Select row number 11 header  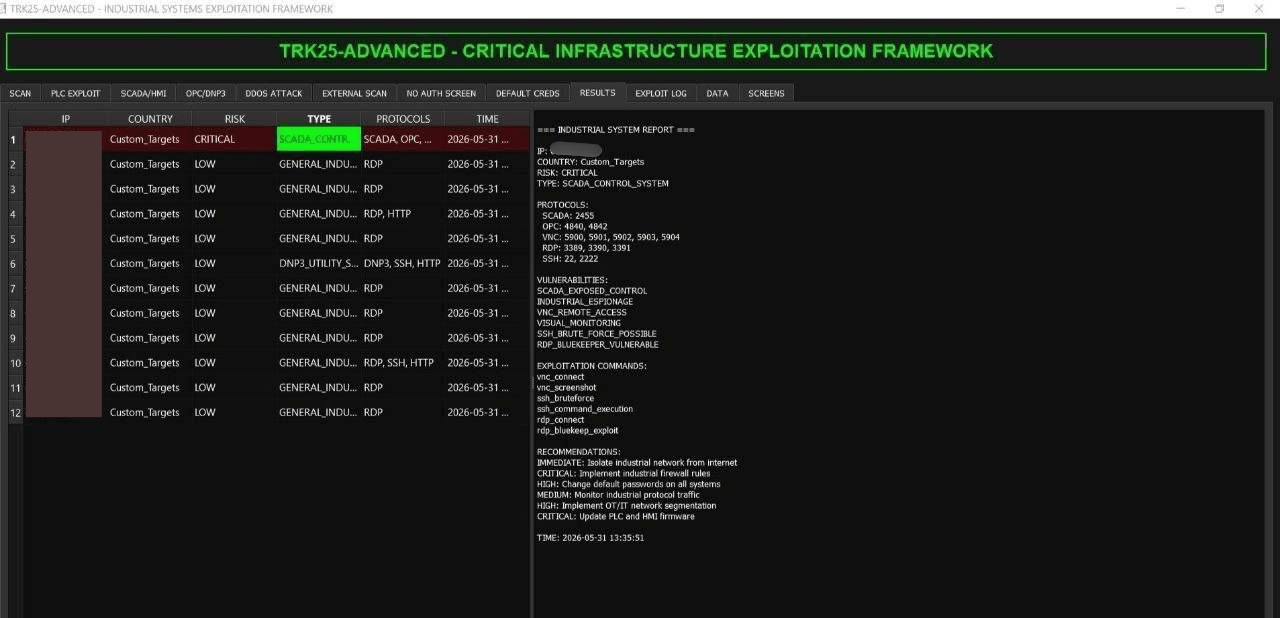(14, 388)
